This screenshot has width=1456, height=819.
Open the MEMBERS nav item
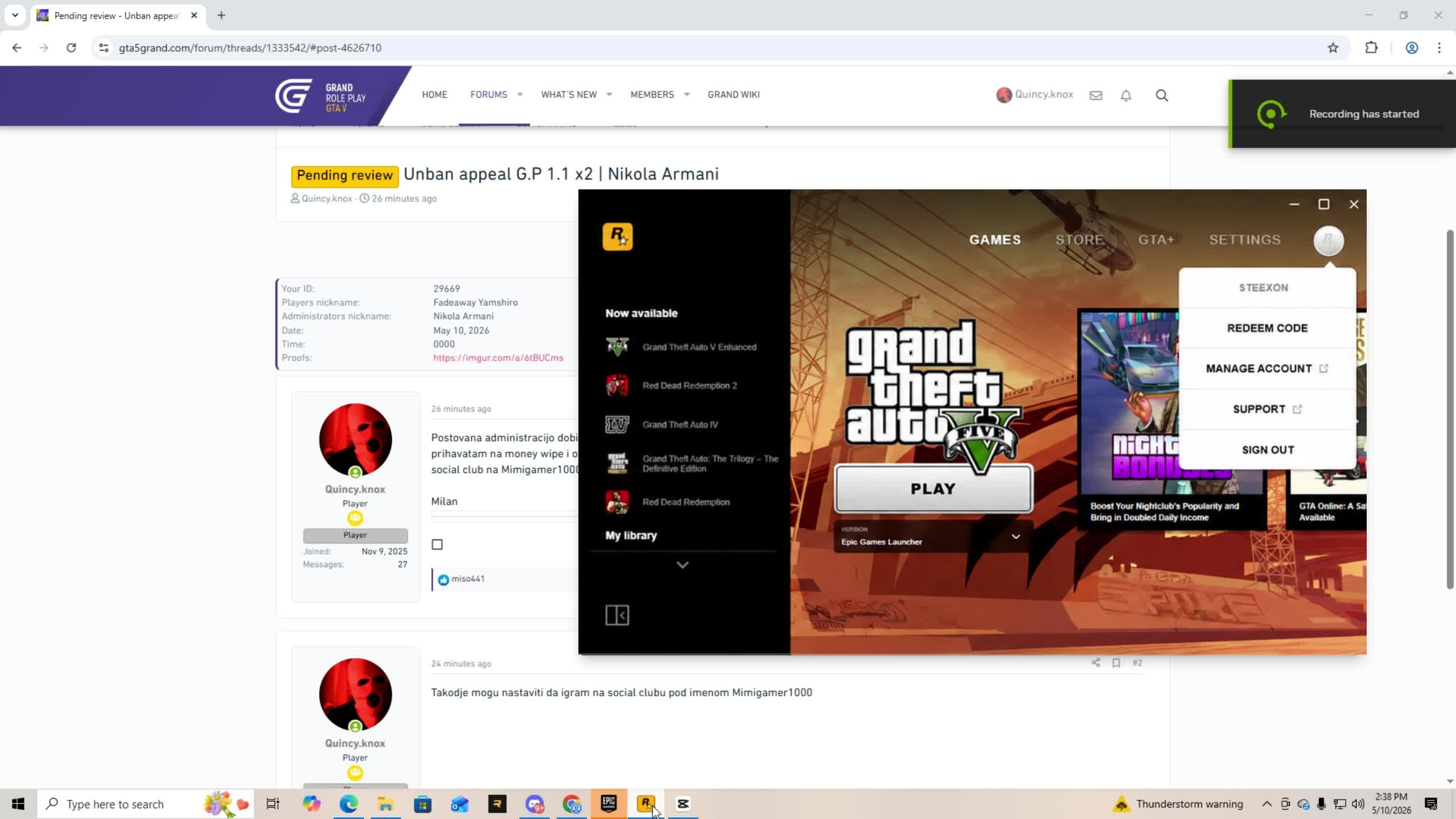652,94
